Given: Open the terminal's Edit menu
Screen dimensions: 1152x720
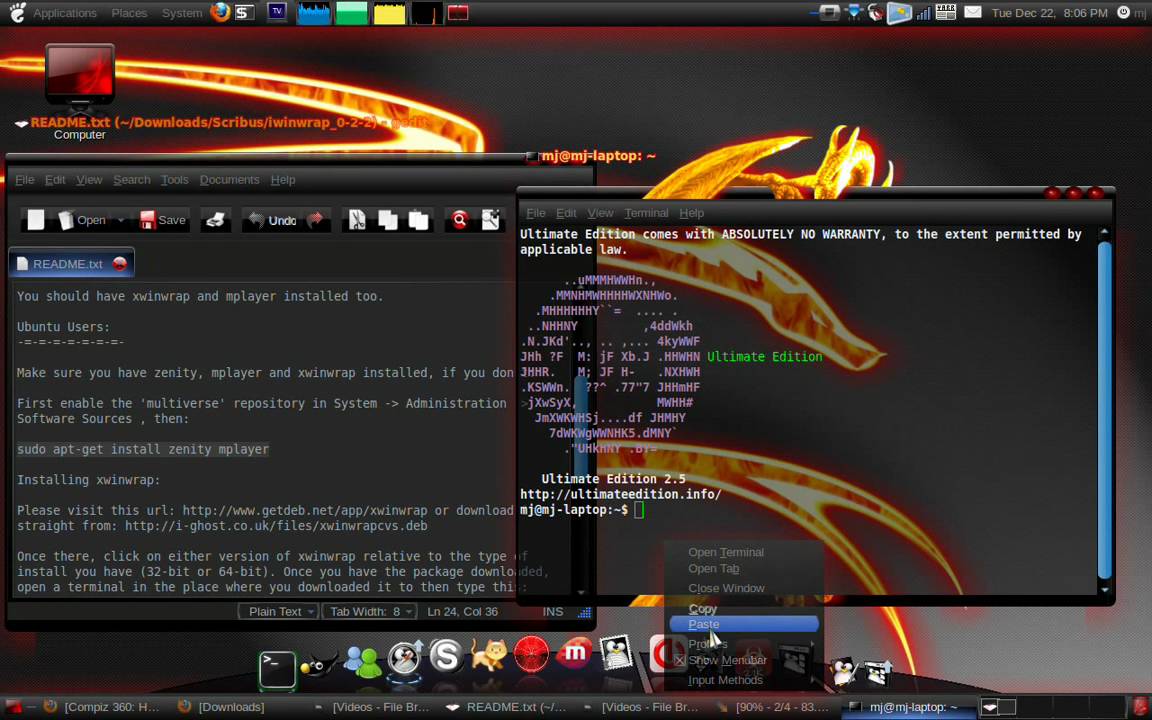Looking at the screenshot, I should coord(566,213).
